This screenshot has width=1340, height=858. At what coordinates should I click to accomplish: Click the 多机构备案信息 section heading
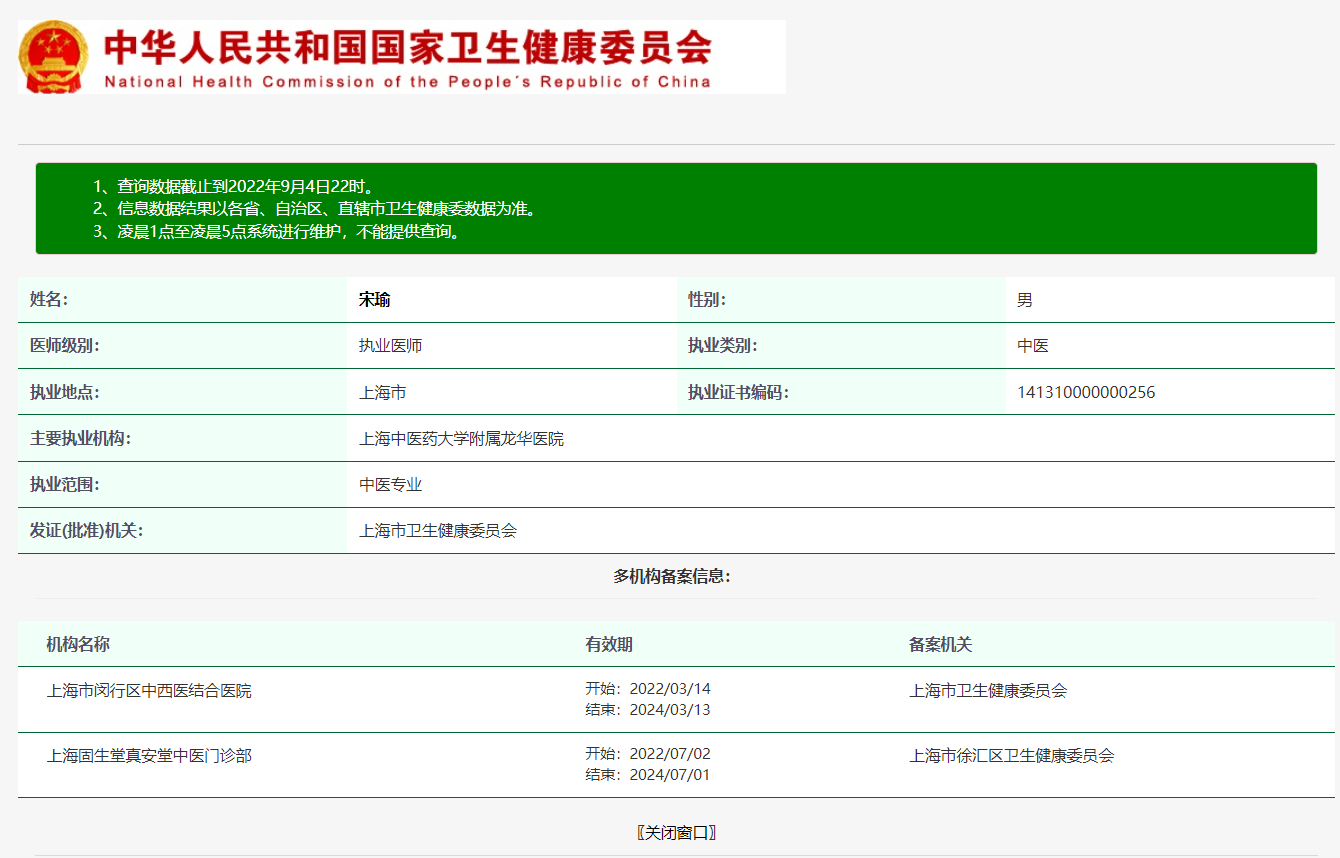pos(672,576)
